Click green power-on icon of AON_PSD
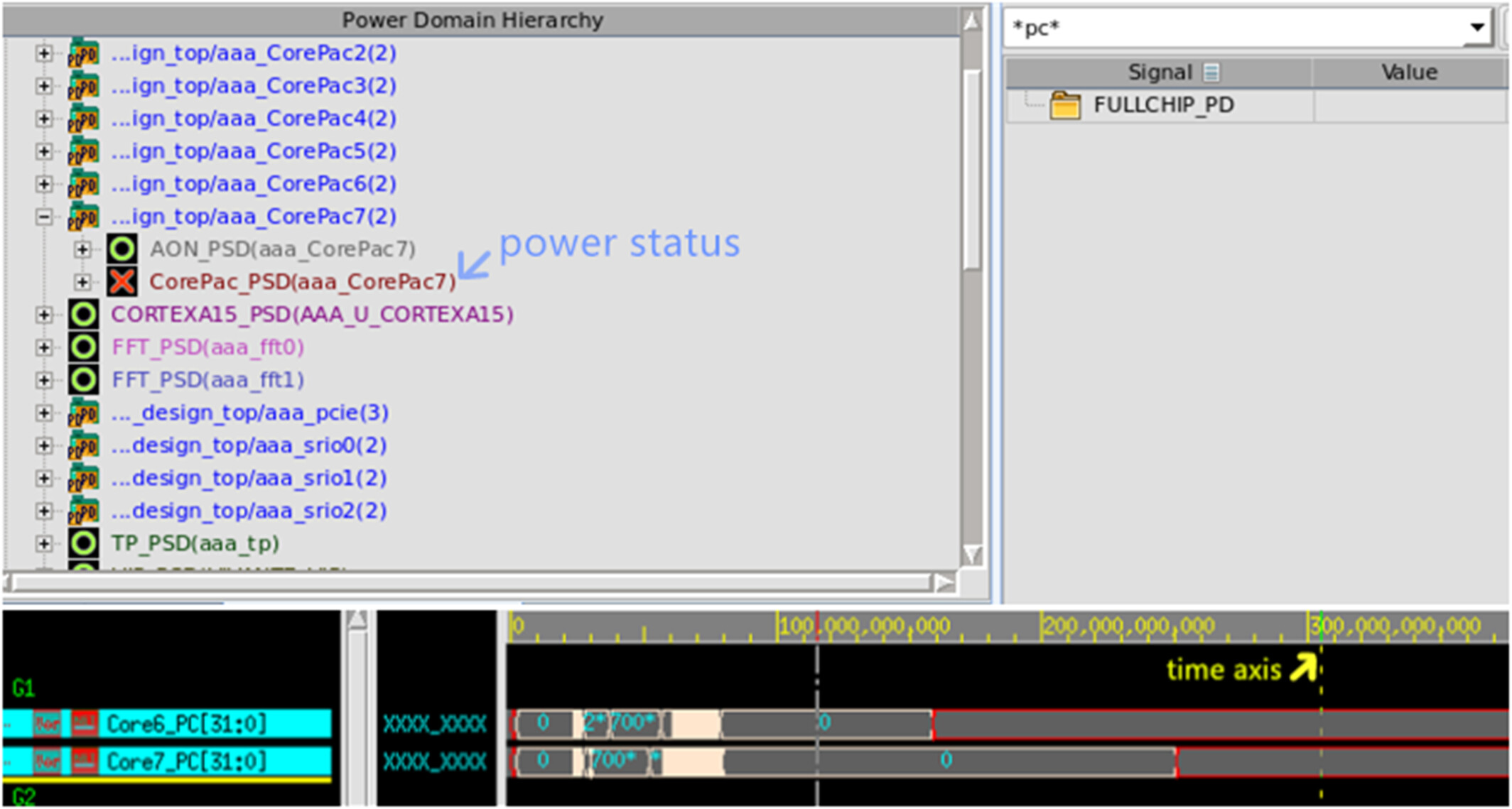Screen dimensions: 1512x809 pyautogui.click(x=122, y=249)
